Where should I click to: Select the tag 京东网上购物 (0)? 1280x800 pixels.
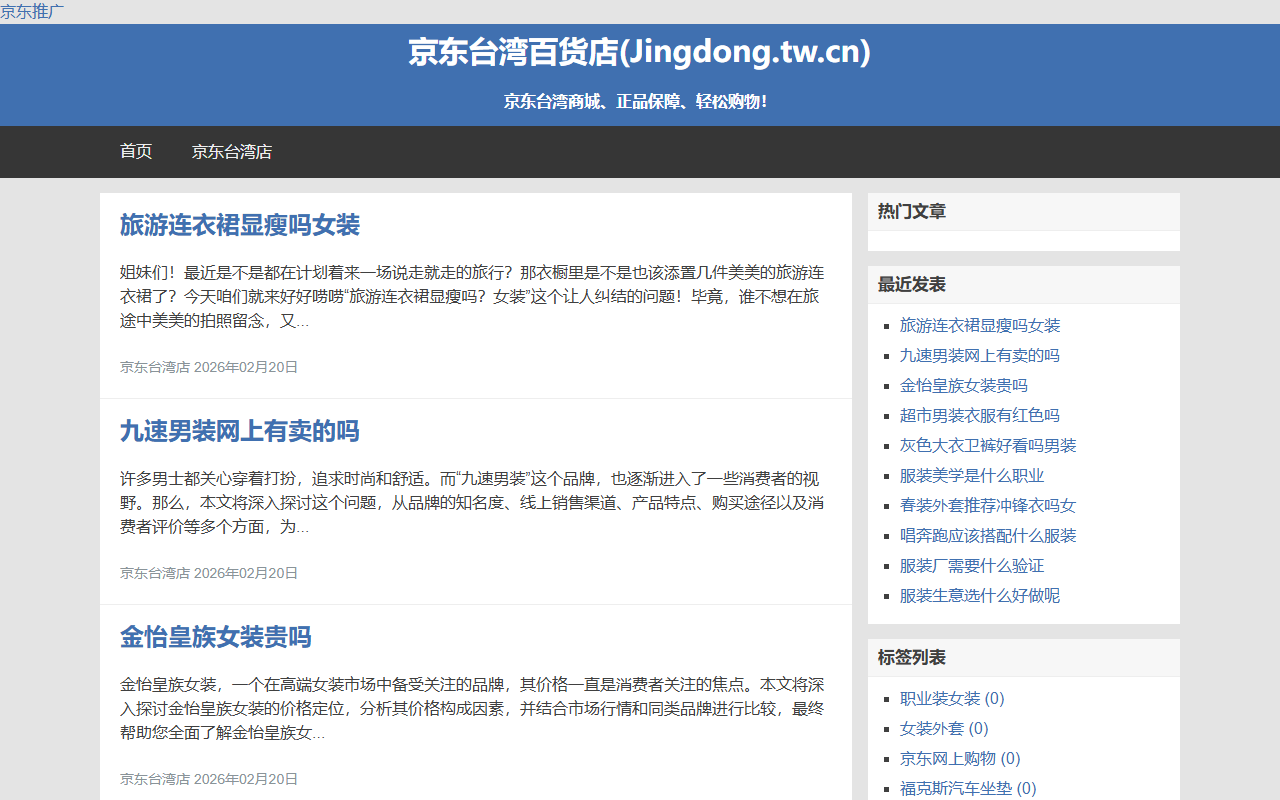click(x=960, y=758)
